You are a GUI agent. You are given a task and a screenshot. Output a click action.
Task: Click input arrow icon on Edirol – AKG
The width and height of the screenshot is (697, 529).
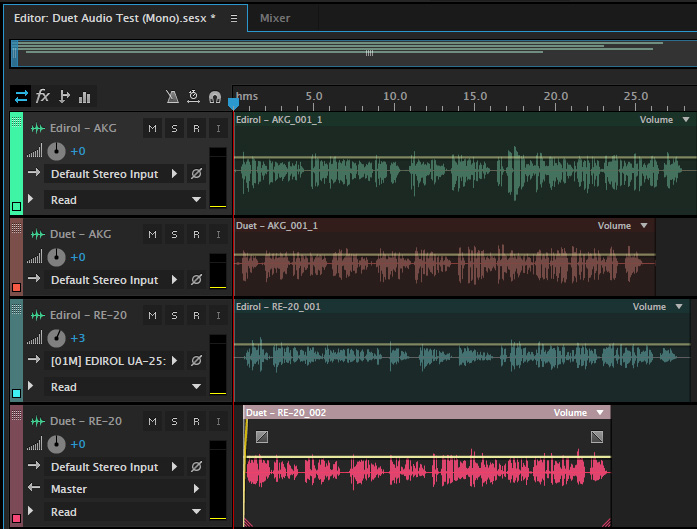click(x=34, y=172)
